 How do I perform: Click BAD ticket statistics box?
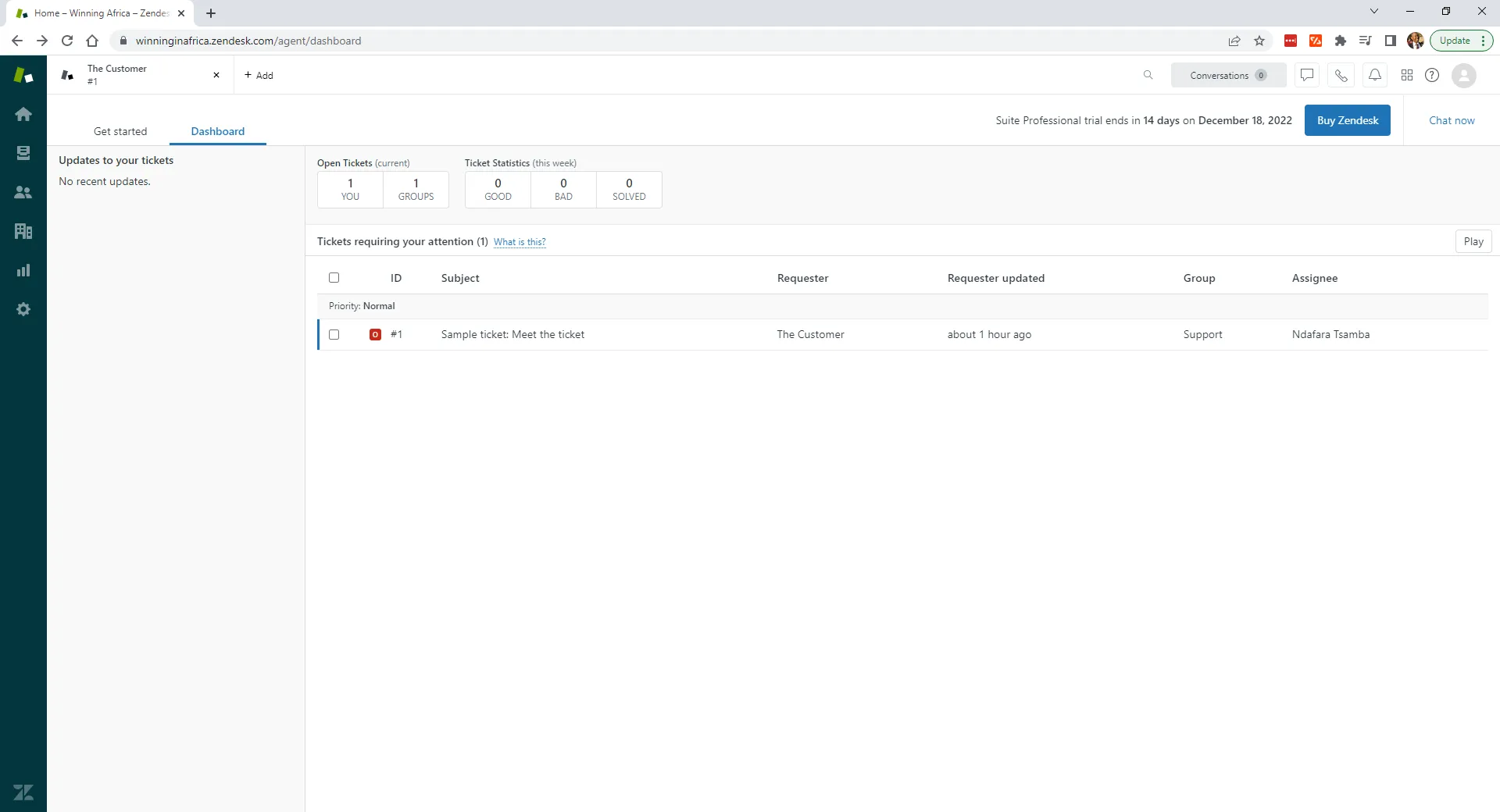[563, 190]
